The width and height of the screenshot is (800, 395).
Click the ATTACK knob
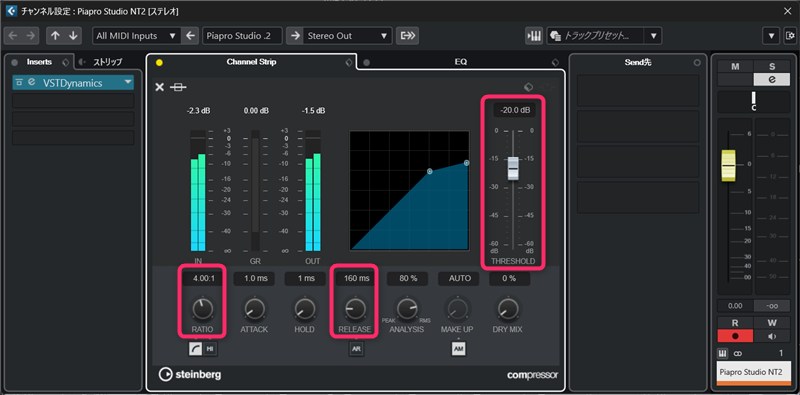(254, 309)
